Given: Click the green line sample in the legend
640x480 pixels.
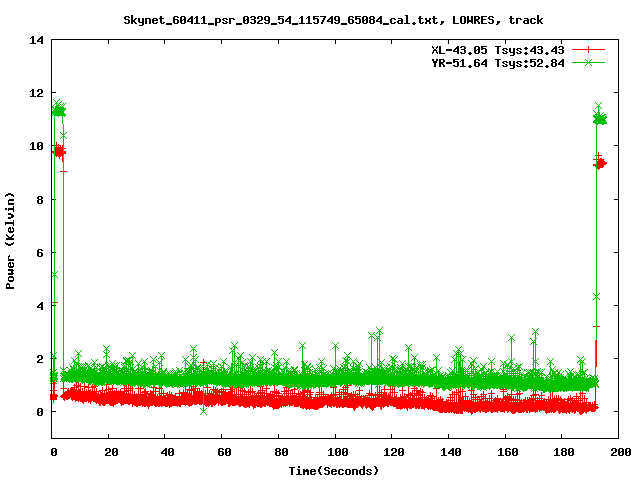Looking at the screenshot, I should [x=588, y=62].
